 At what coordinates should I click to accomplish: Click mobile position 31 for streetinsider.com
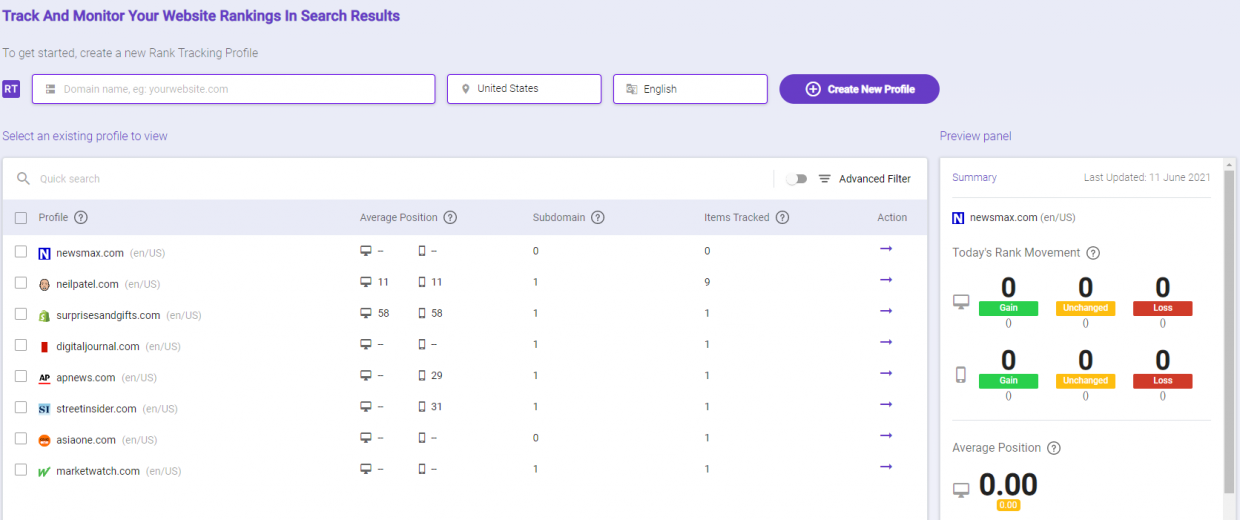pos(437,407)
